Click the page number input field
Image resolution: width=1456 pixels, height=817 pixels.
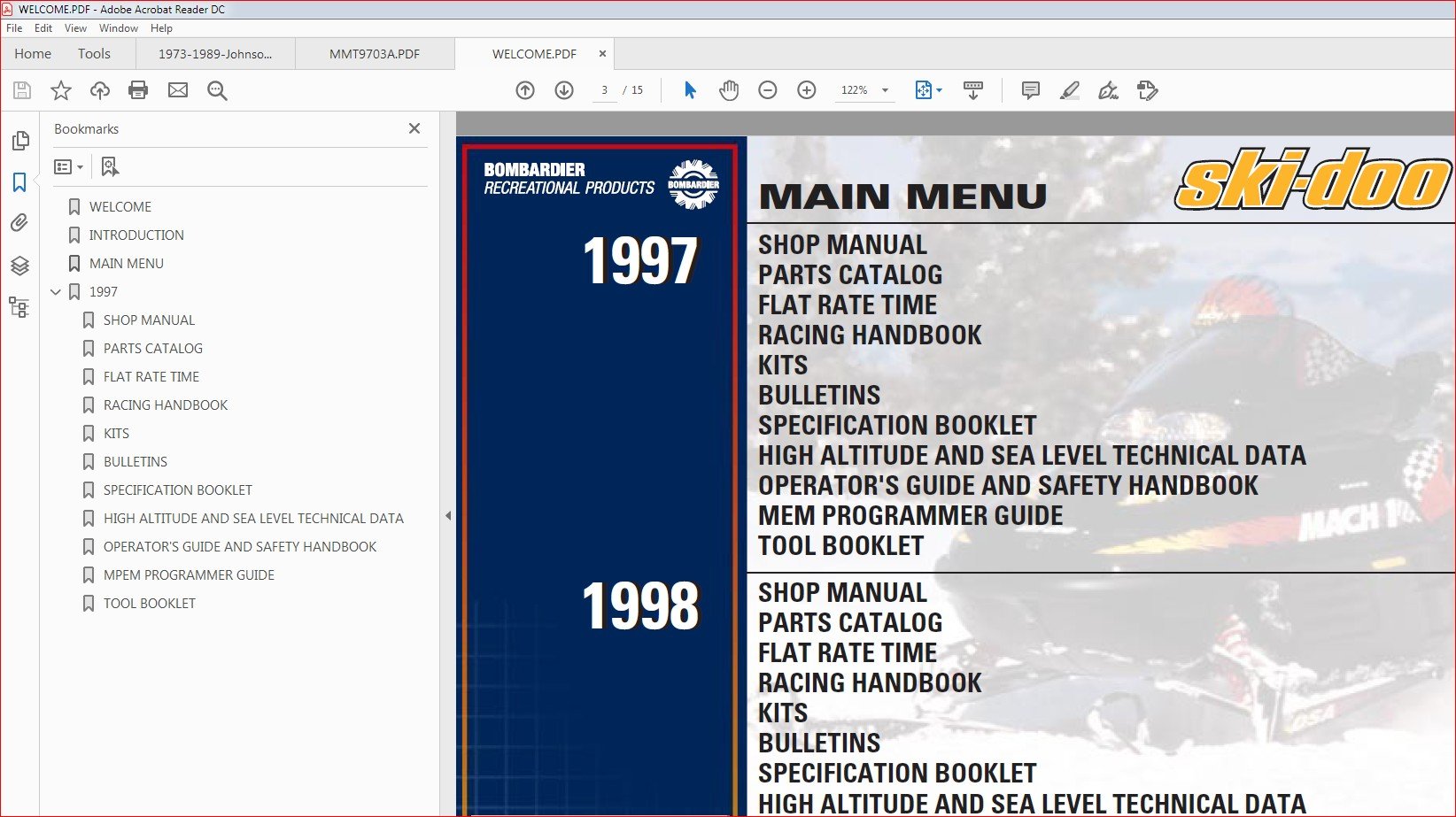pos(605,90)
